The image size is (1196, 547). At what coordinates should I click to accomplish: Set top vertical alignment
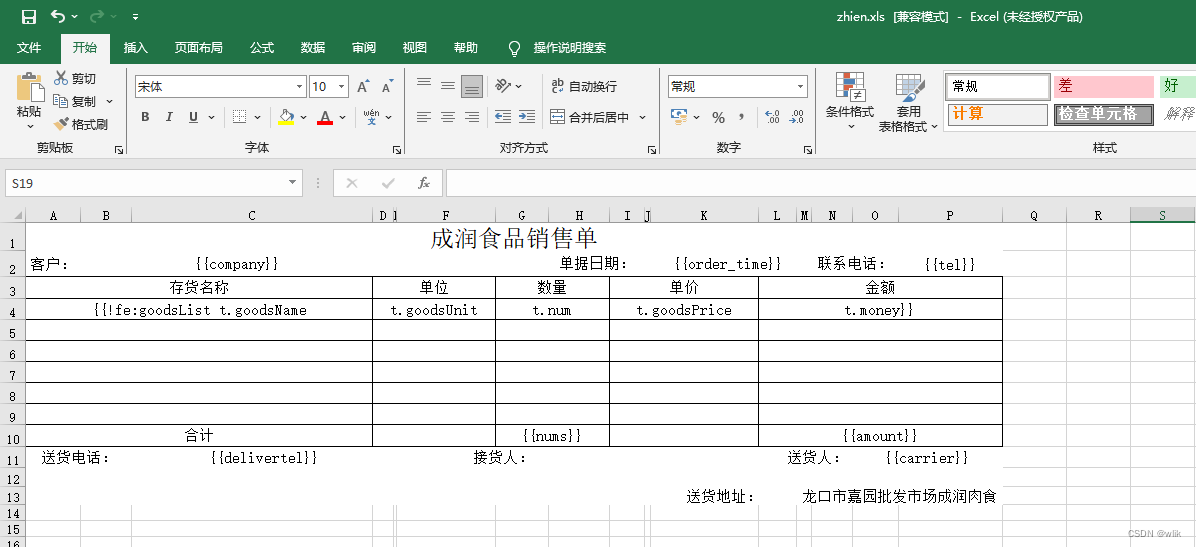coord(424,85)
